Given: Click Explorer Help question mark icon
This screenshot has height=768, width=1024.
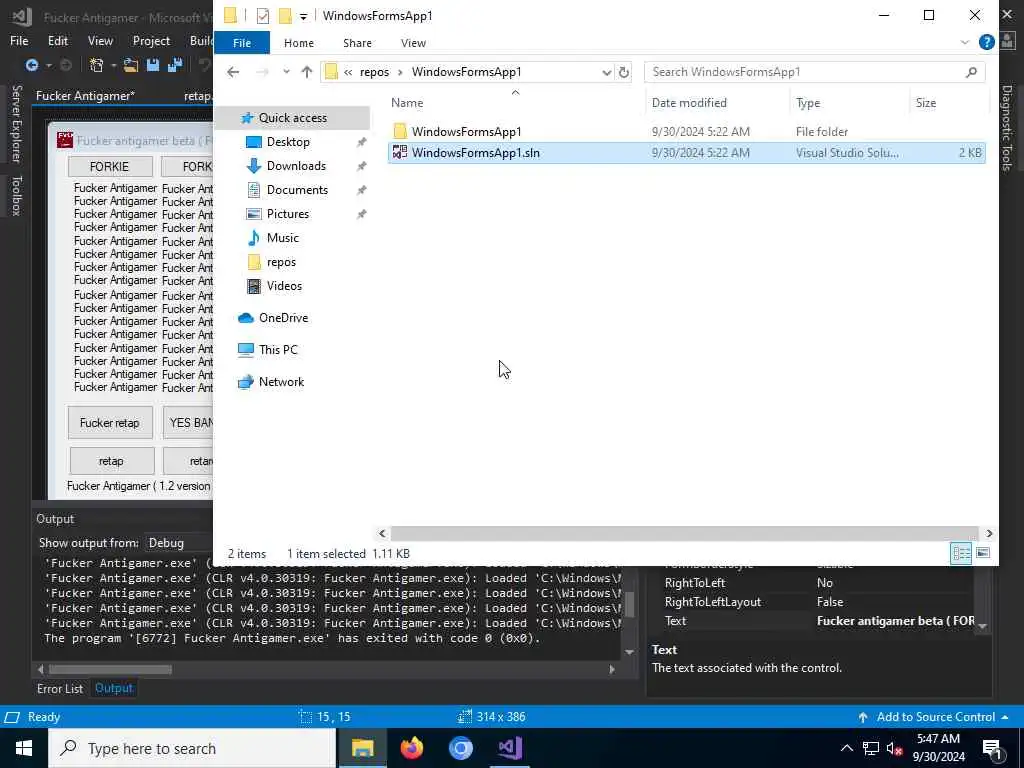Looking at the screenshot, I should click(986, 42).
